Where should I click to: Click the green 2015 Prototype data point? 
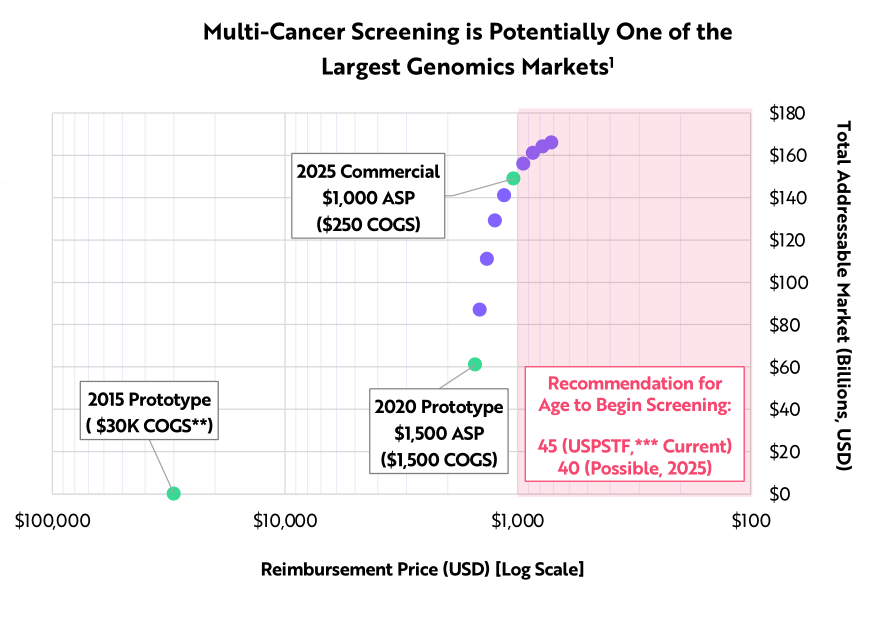(x=173, y=493)
